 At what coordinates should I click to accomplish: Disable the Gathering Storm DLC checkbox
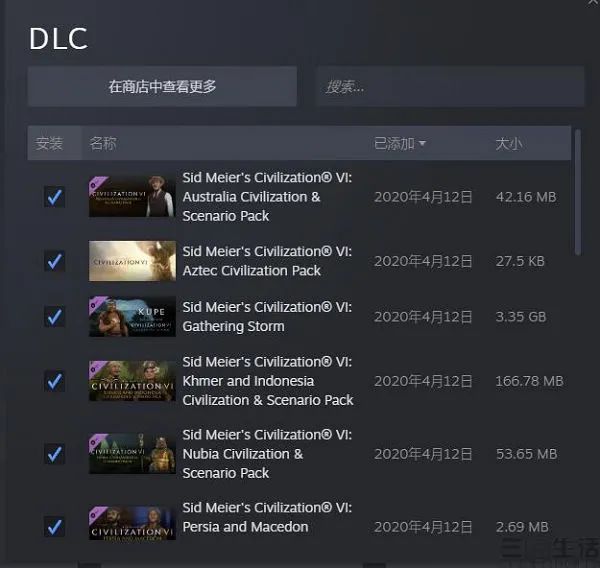pyautogui.click(x=54, y=317)
